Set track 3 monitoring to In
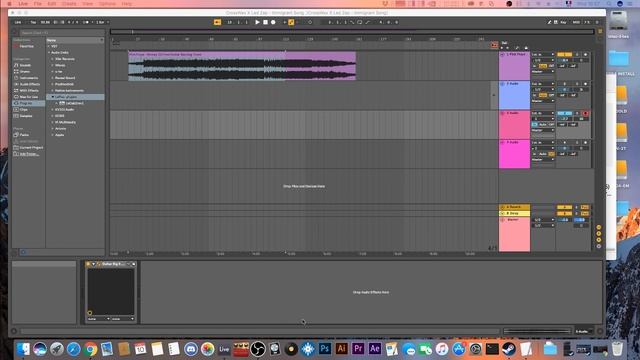This screenshot has width=640, height=360. pos(535,124)
